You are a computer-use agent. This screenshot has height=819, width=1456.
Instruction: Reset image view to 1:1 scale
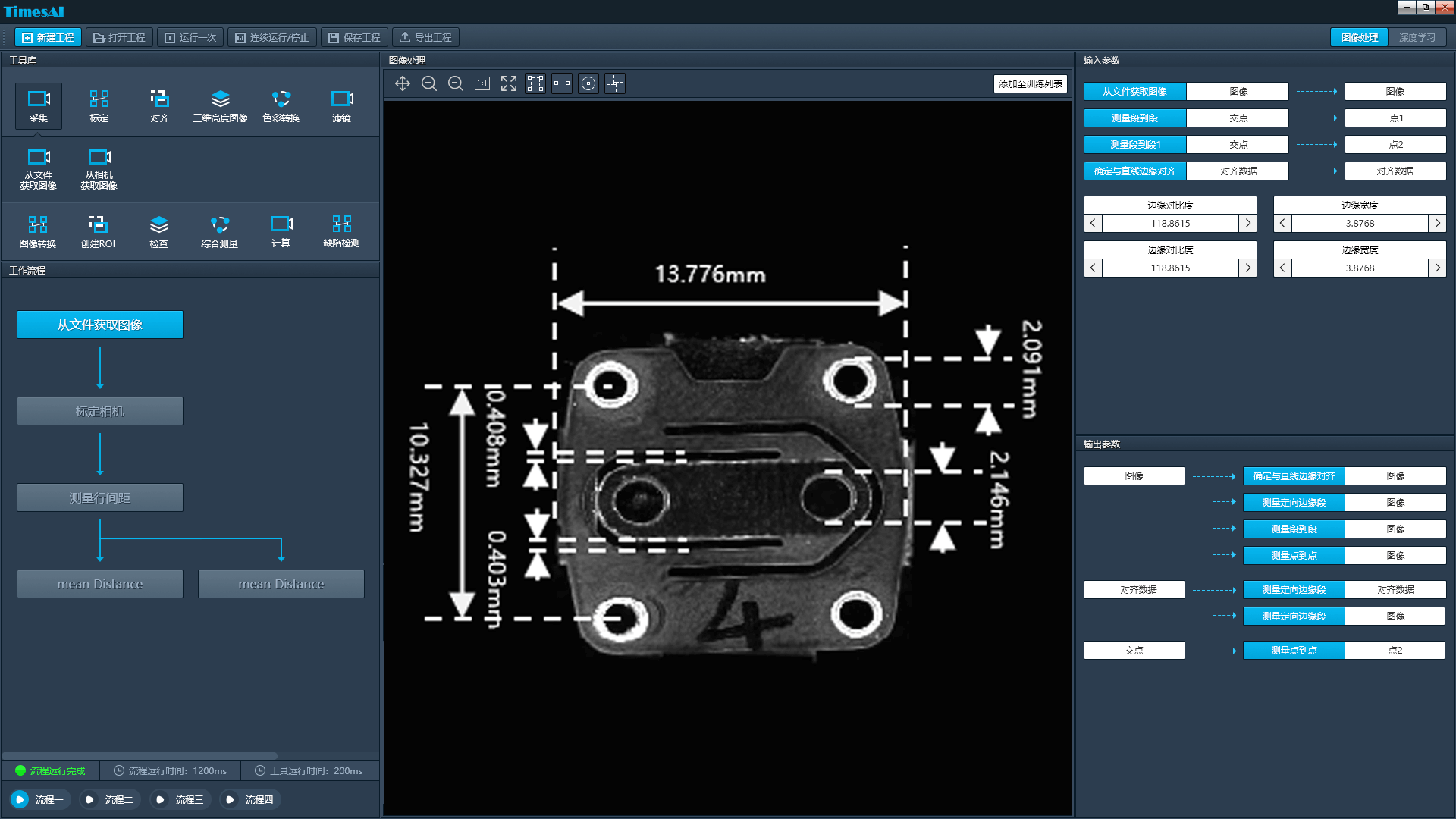(x=482, y=83)
